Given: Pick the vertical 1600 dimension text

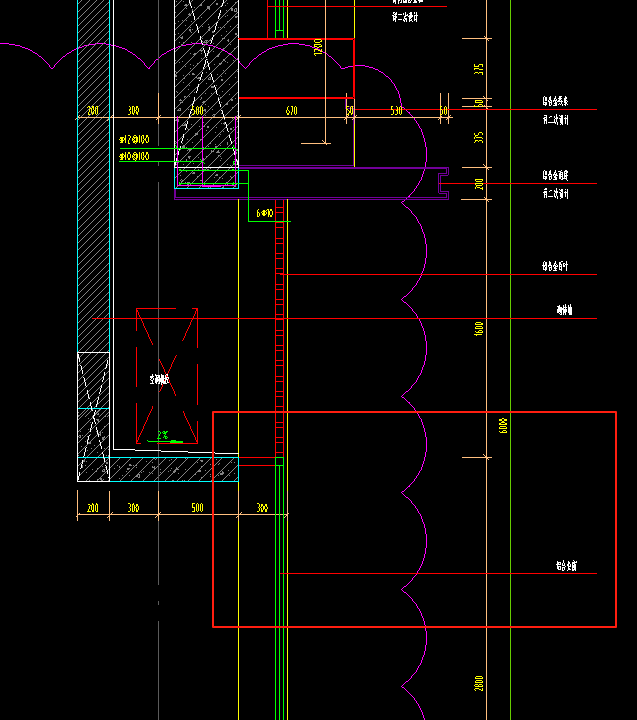Looking at the screenshot, I should point(479,329).
